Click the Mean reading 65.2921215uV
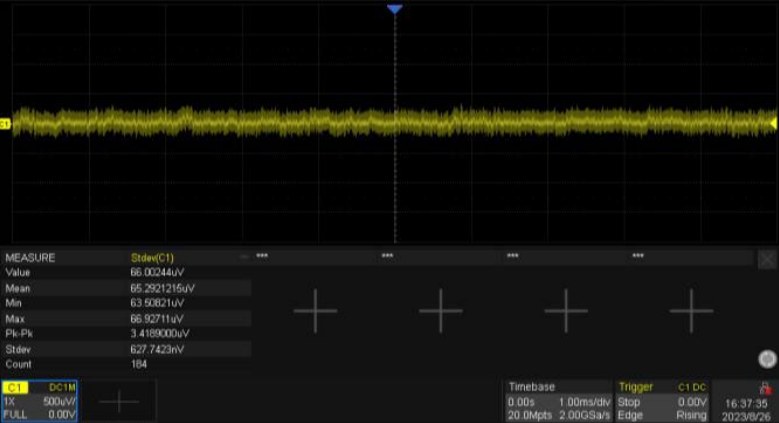The width and height of the screenshot is (779, 423). pyautogui.click(x=162, y=288)
